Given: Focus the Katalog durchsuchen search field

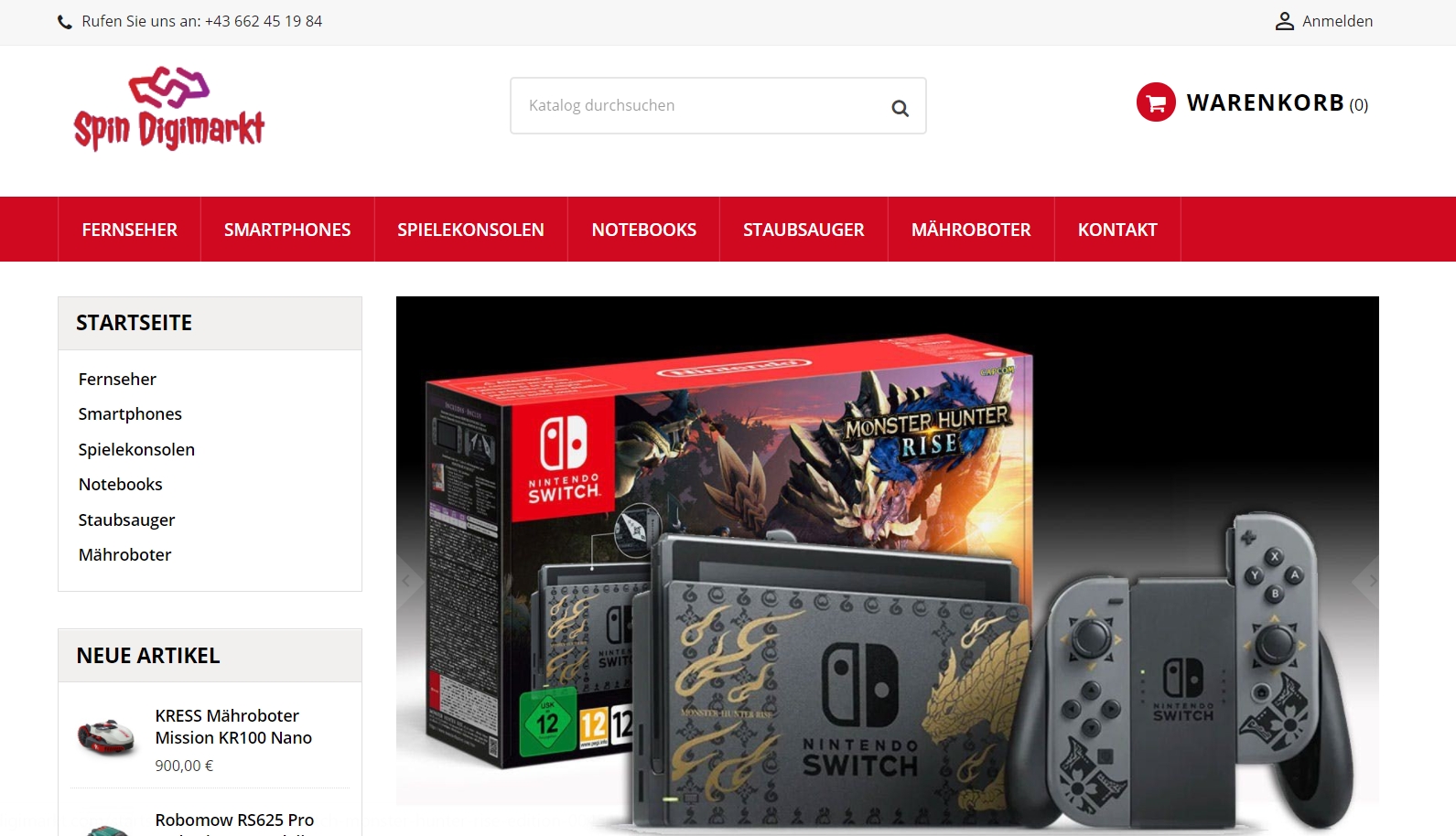Looking at the screenshot, I should [x=700, y=106].
